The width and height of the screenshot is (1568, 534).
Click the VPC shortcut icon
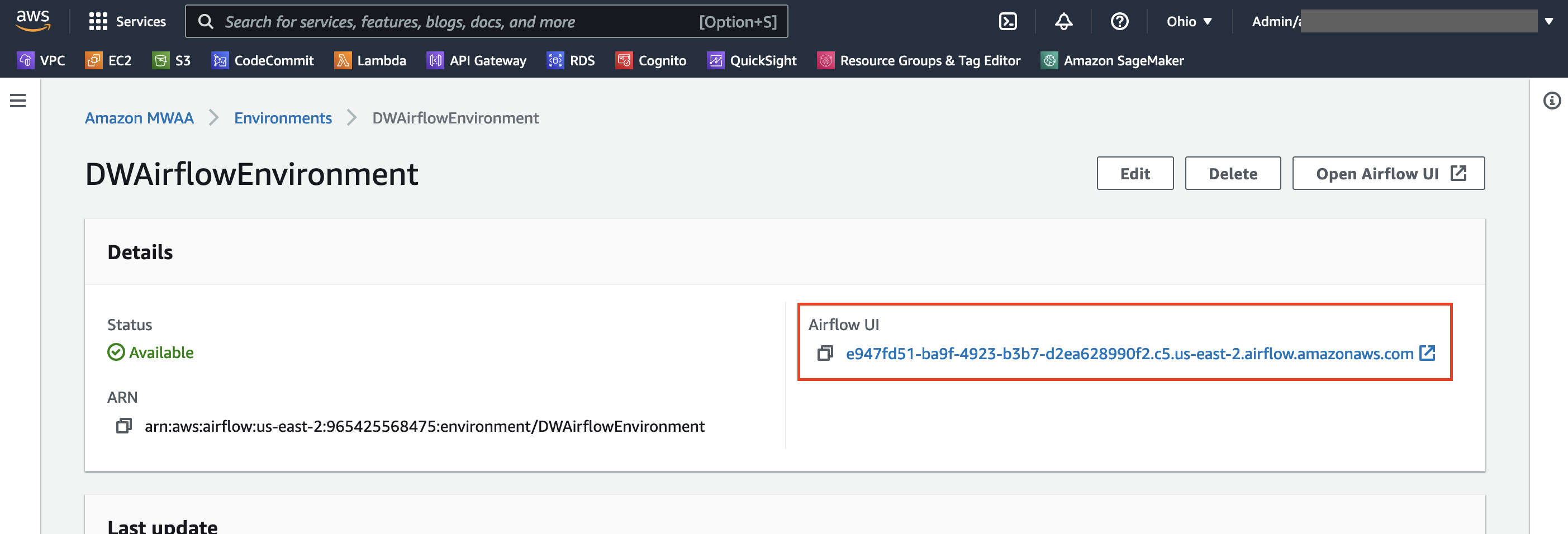point(26,60)
